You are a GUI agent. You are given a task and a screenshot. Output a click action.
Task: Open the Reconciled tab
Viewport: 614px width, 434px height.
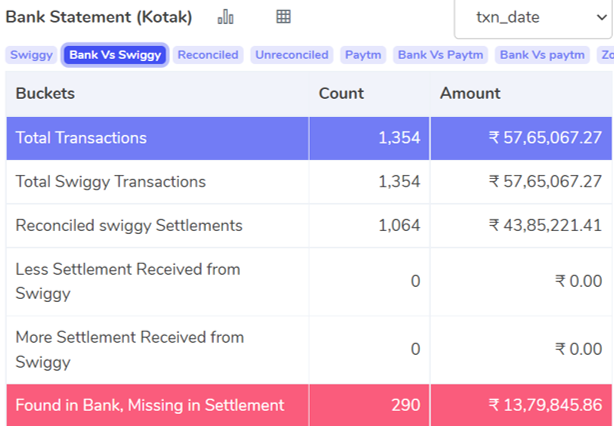pyautogui.click(x=208, y=55)
